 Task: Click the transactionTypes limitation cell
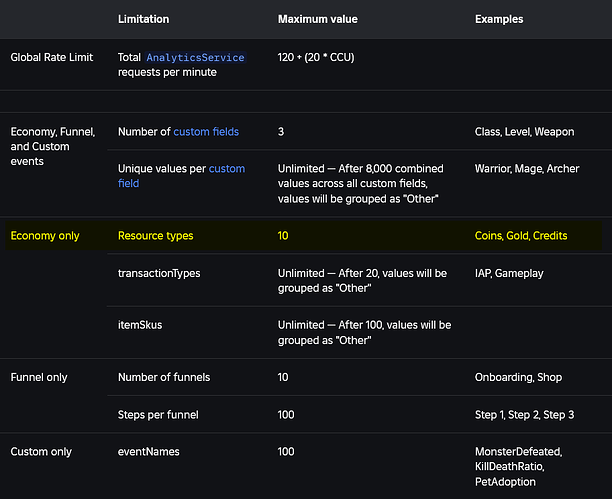[x=159, y=273]
